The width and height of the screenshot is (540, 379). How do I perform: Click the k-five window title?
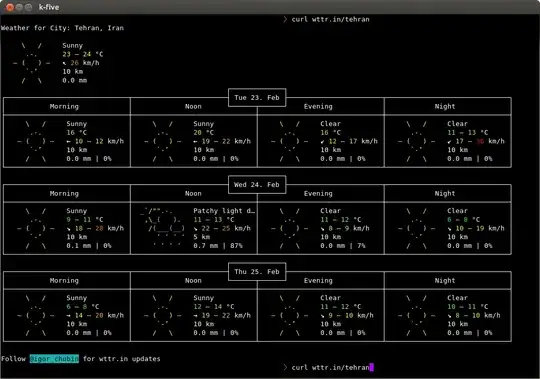[49, 7]
